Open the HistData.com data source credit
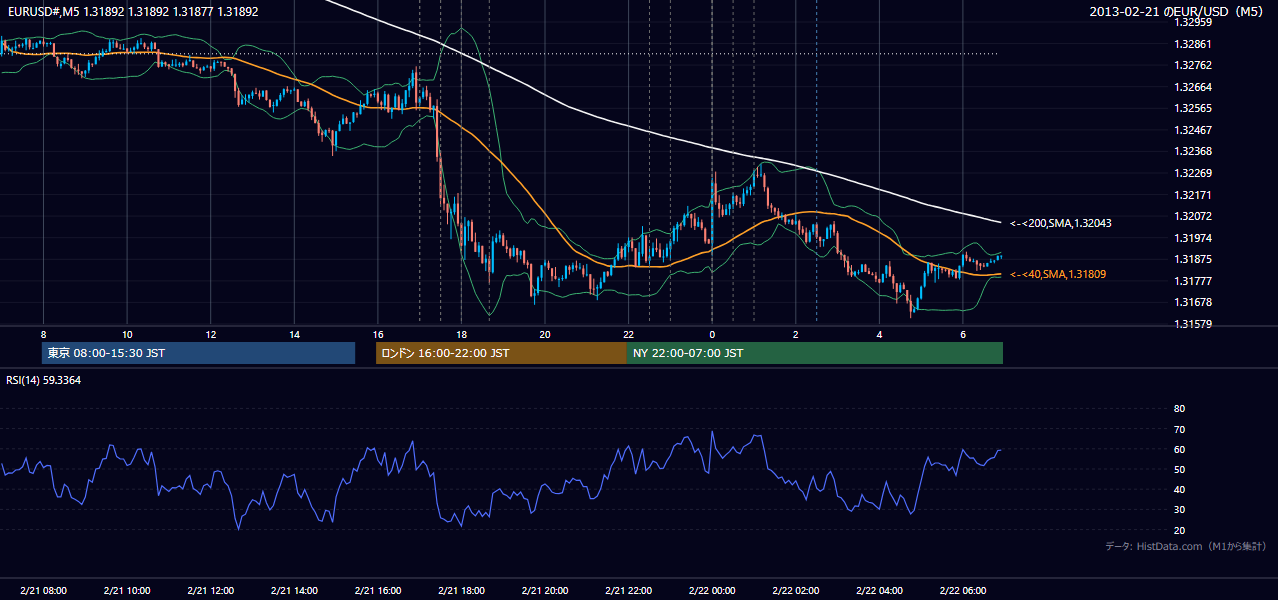 pyautogui.click(x=1186, y=546)
